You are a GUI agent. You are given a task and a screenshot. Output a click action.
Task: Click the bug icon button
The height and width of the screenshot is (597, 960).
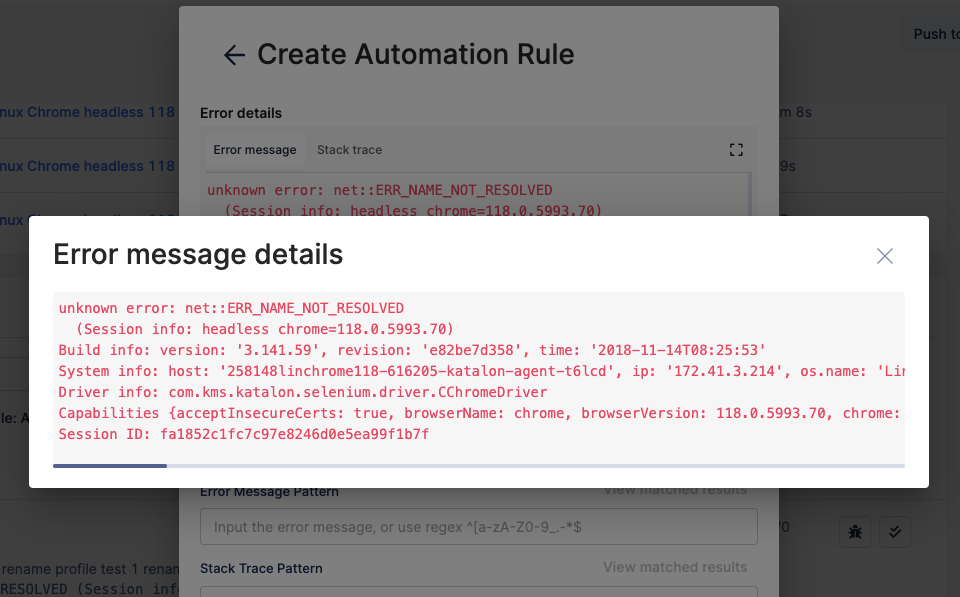854,533
